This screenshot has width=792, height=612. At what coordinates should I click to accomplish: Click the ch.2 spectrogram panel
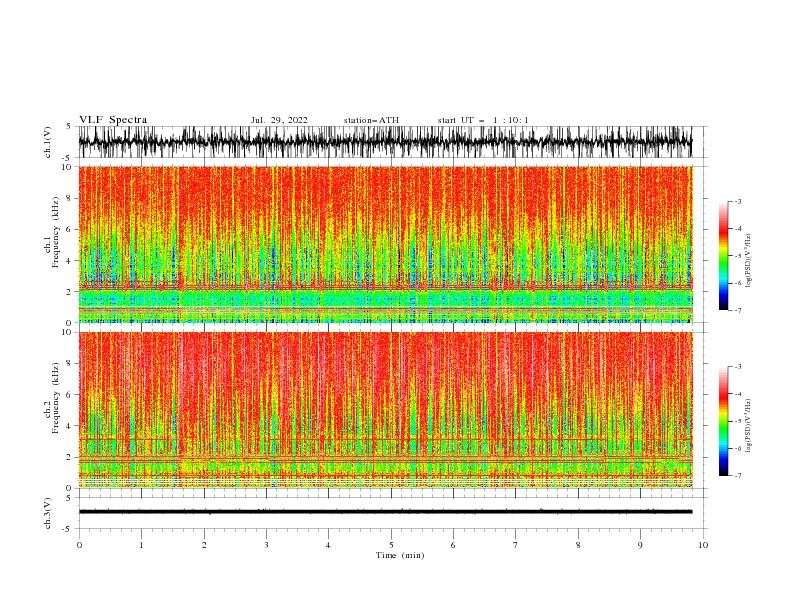point(385,410)
